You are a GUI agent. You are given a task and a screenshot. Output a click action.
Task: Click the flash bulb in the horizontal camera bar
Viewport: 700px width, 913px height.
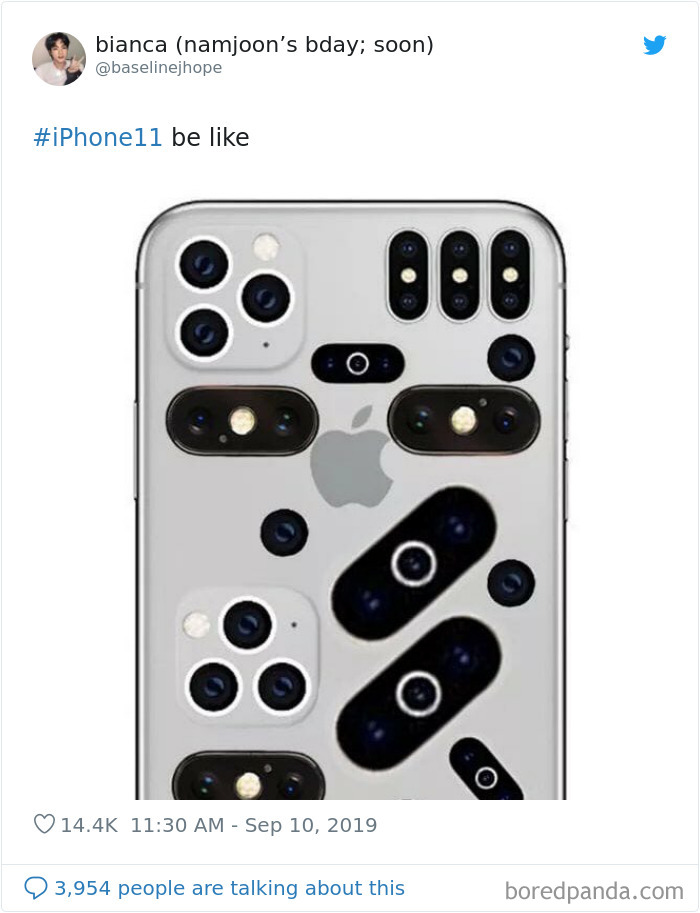pyautogui.click(x=242, y=421)
